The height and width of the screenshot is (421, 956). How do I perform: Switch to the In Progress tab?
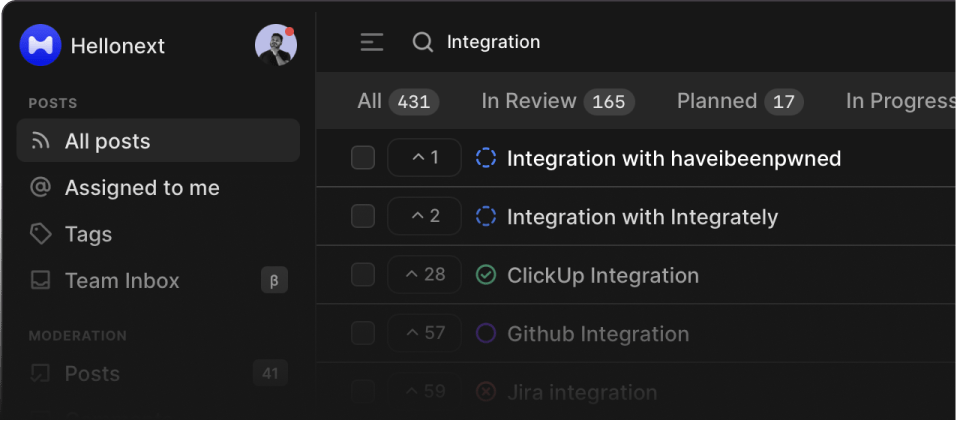pyautogui.click(x=901, y=101)
